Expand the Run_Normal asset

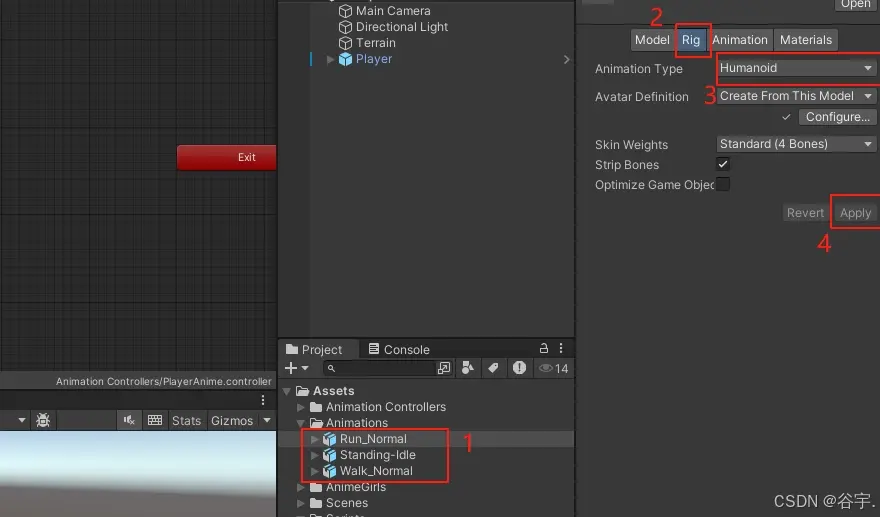tap(314, 439)
